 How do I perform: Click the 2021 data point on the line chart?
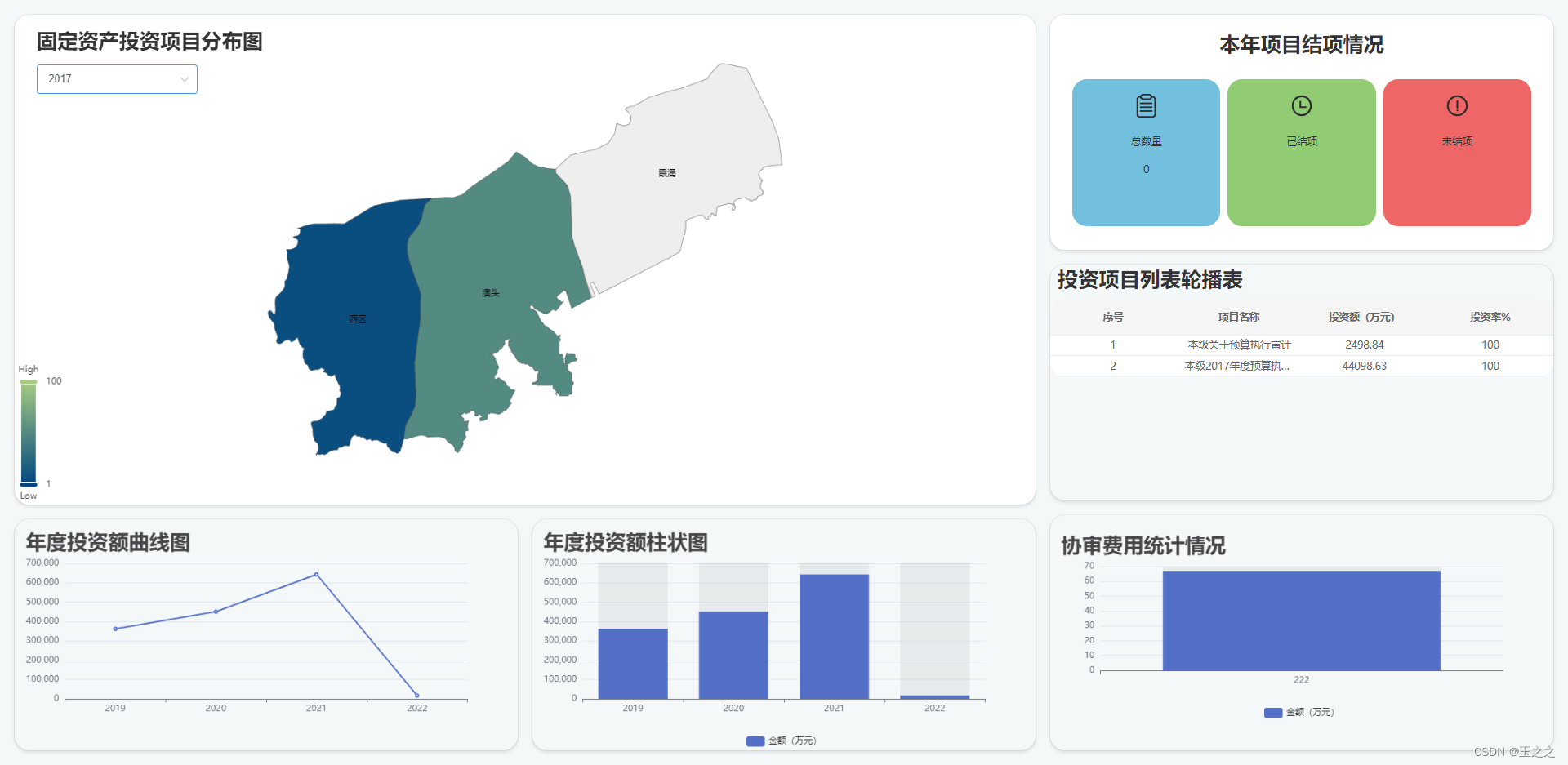[x=316, y=574]
